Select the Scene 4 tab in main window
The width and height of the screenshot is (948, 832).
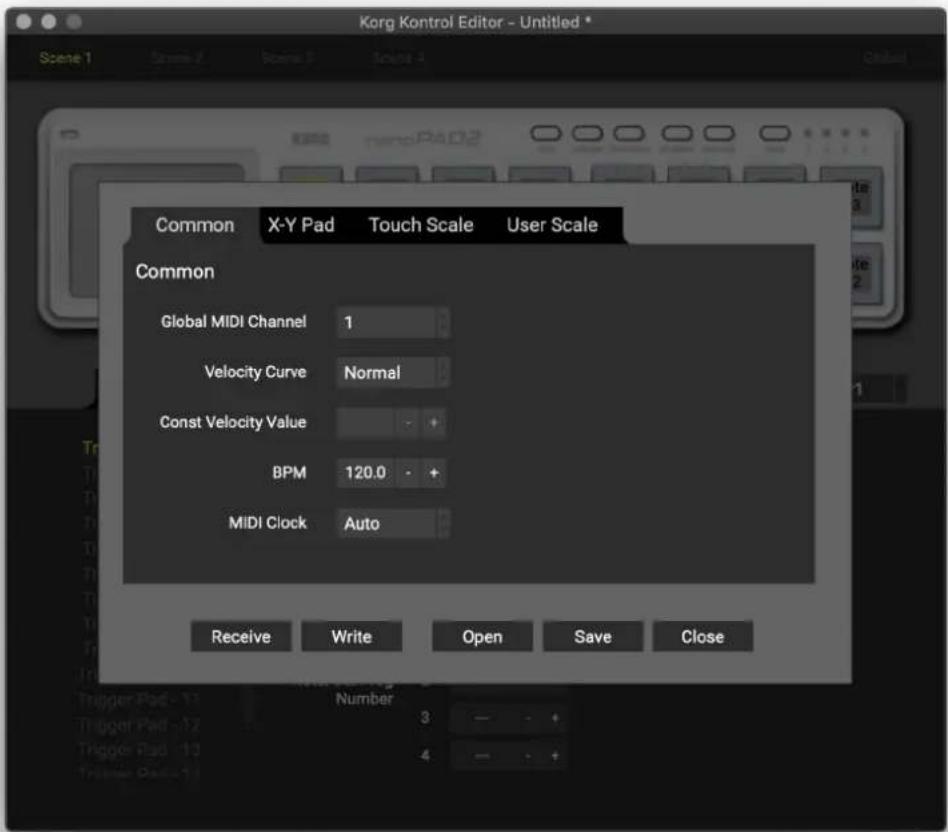398,57
